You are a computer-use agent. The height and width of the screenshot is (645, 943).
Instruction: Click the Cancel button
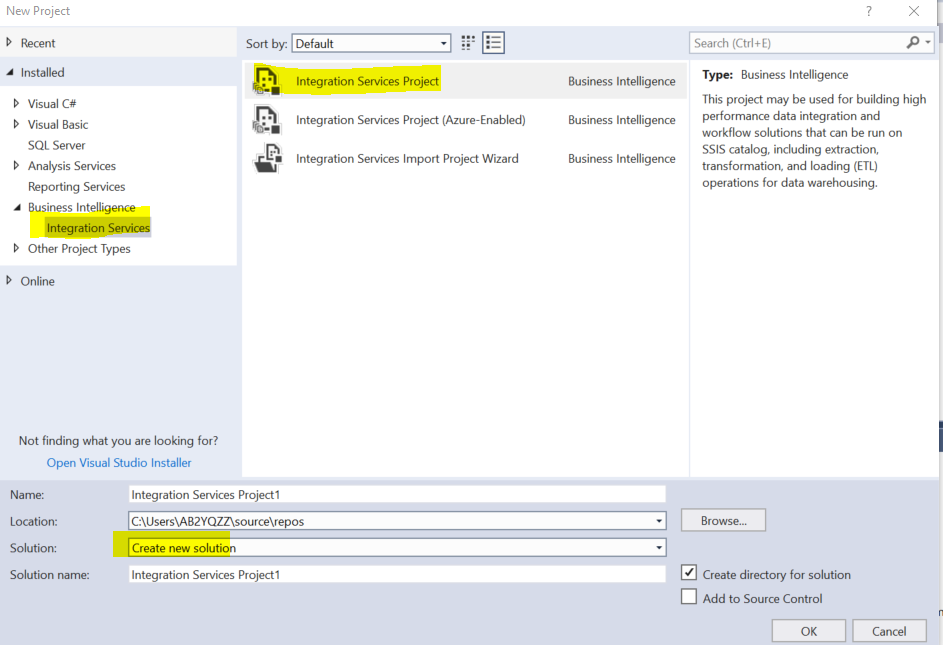click(889, 631)
